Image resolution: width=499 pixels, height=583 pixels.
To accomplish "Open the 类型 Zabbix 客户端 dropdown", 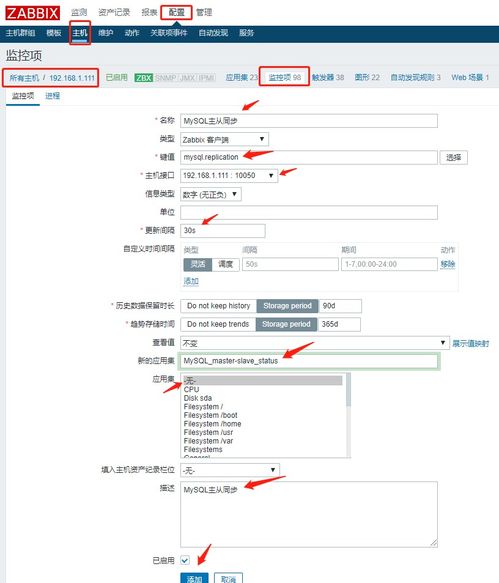I will (224, 139).
